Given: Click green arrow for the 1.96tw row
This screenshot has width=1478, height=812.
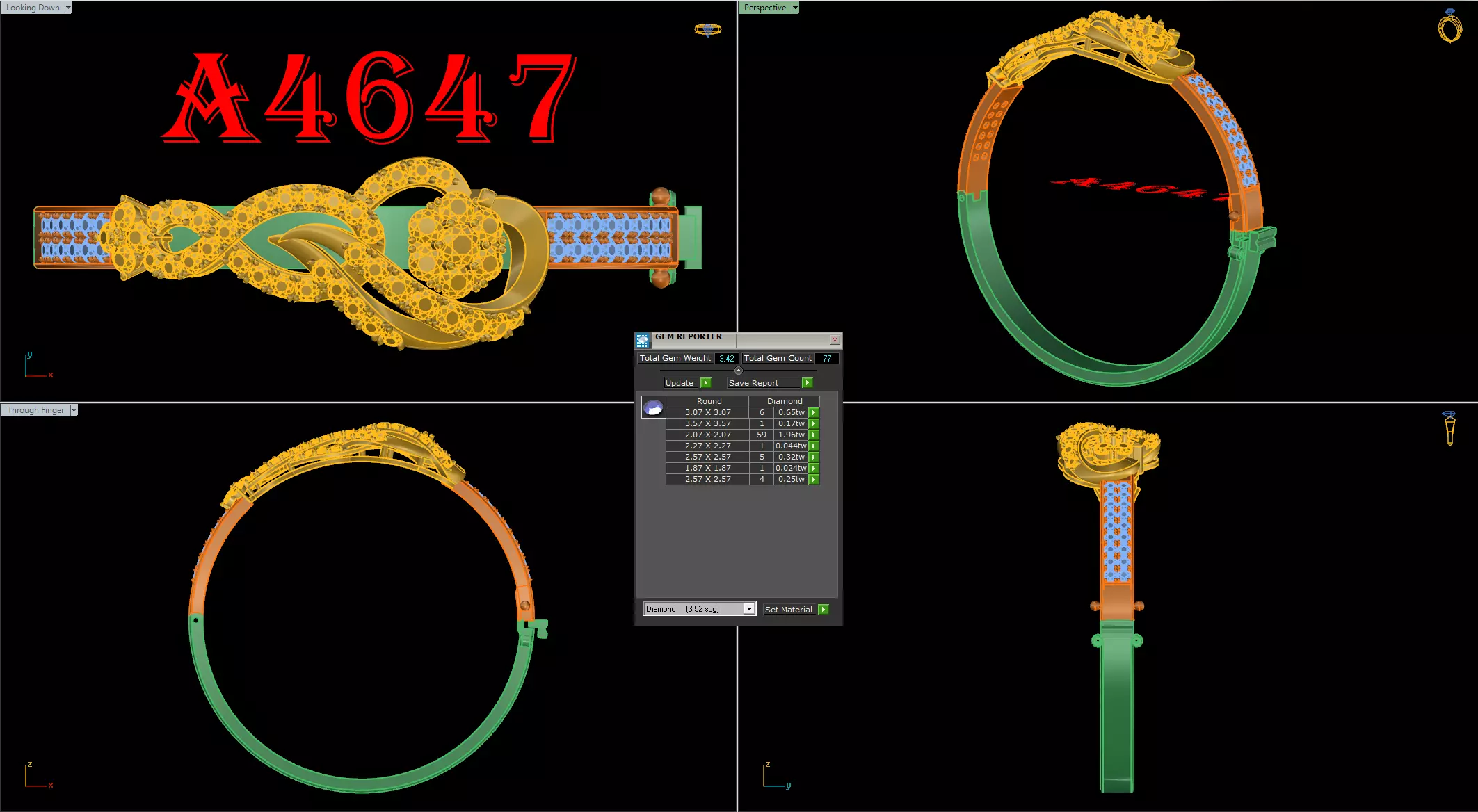Looking at the screenshot, I should tap(814, 435).
